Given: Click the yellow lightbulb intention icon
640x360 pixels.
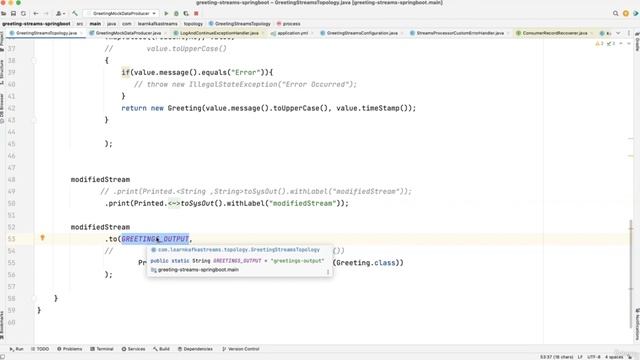Looking at the screenshot, I should pyautogui.click(x=42, y=238).
